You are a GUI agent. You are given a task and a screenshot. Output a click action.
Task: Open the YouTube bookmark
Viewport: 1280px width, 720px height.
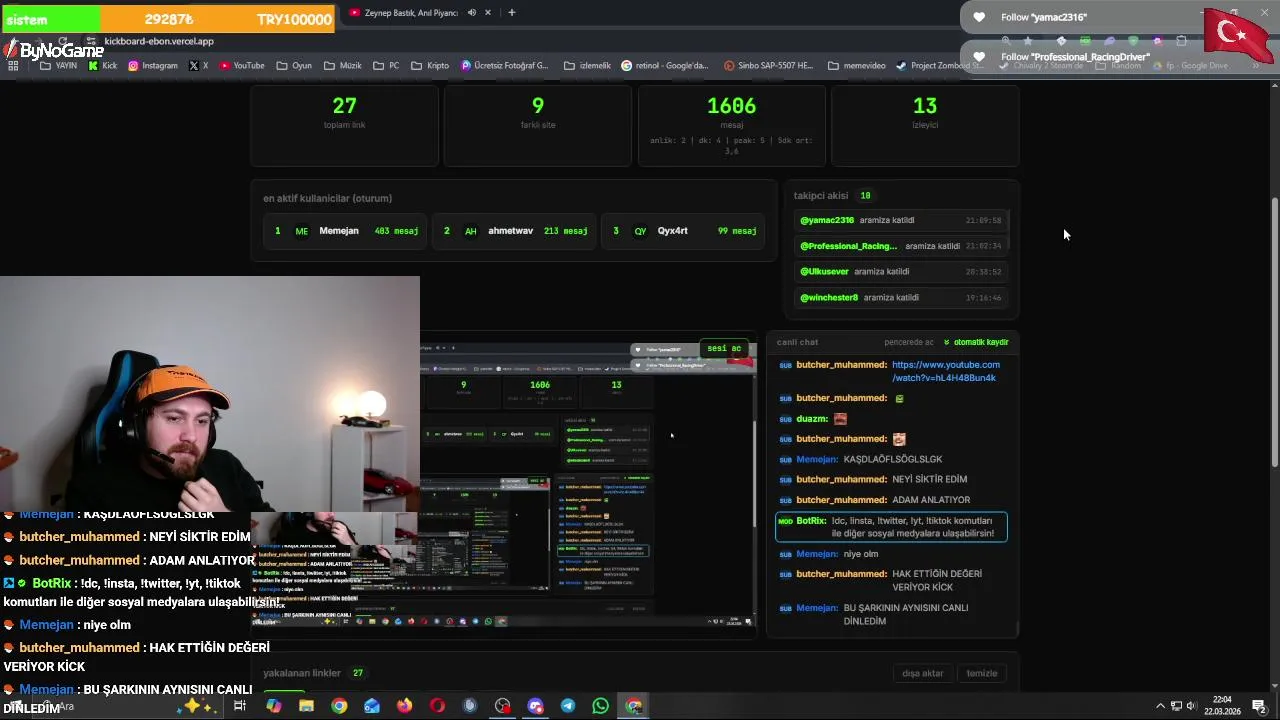242,66
